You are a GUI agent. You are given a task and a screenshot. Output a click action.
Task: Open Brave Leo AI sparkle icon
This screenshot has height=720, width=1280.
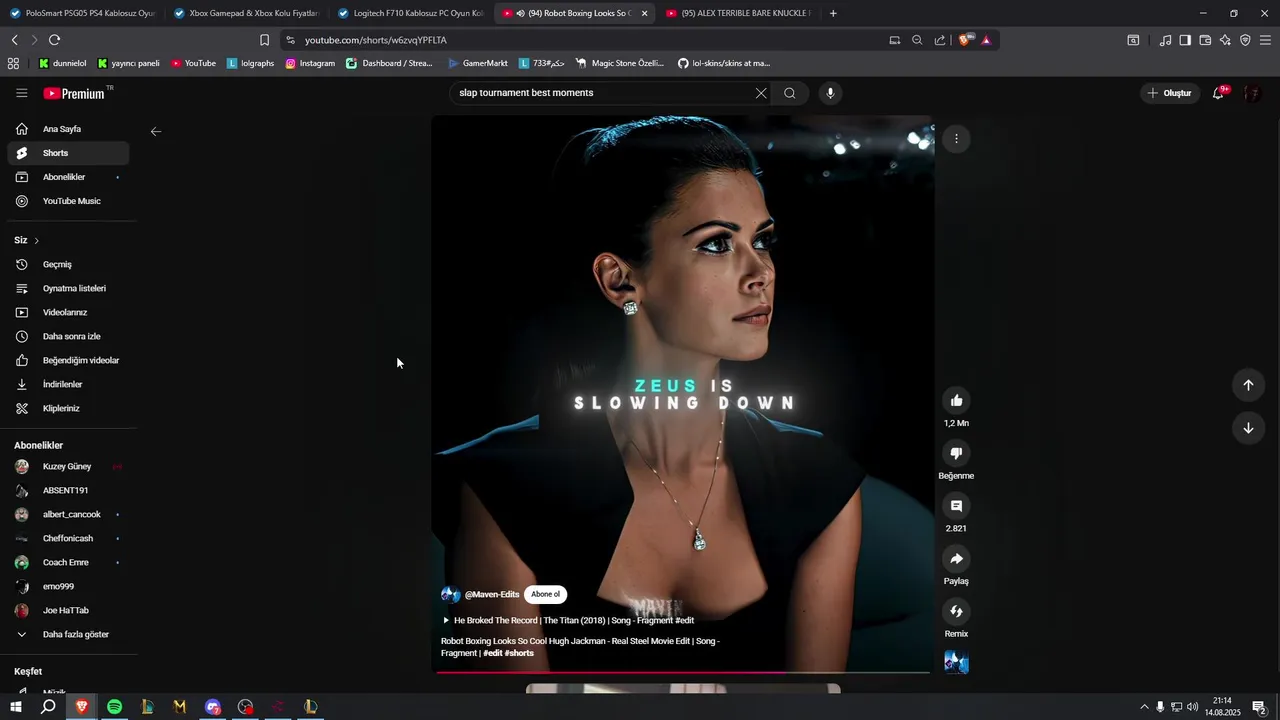pyautogui.click(x=1225, y=40)
